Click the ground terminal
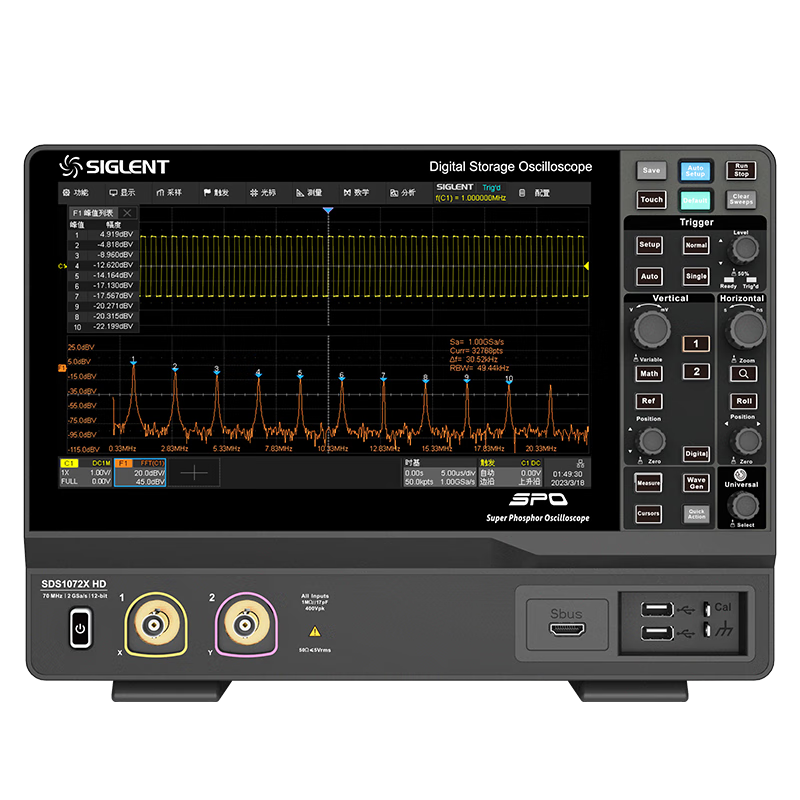800x800 pixels. 707,629
